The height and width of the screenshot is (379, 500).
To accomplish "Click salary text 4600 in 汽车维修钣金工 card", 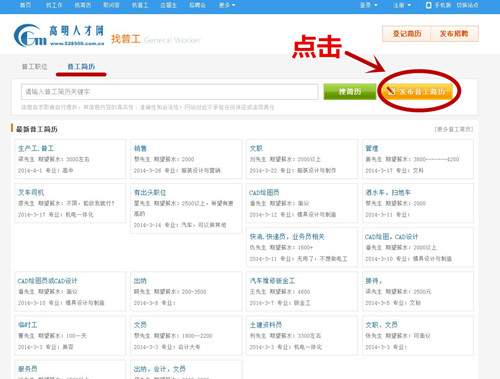I will click(304, 292).
